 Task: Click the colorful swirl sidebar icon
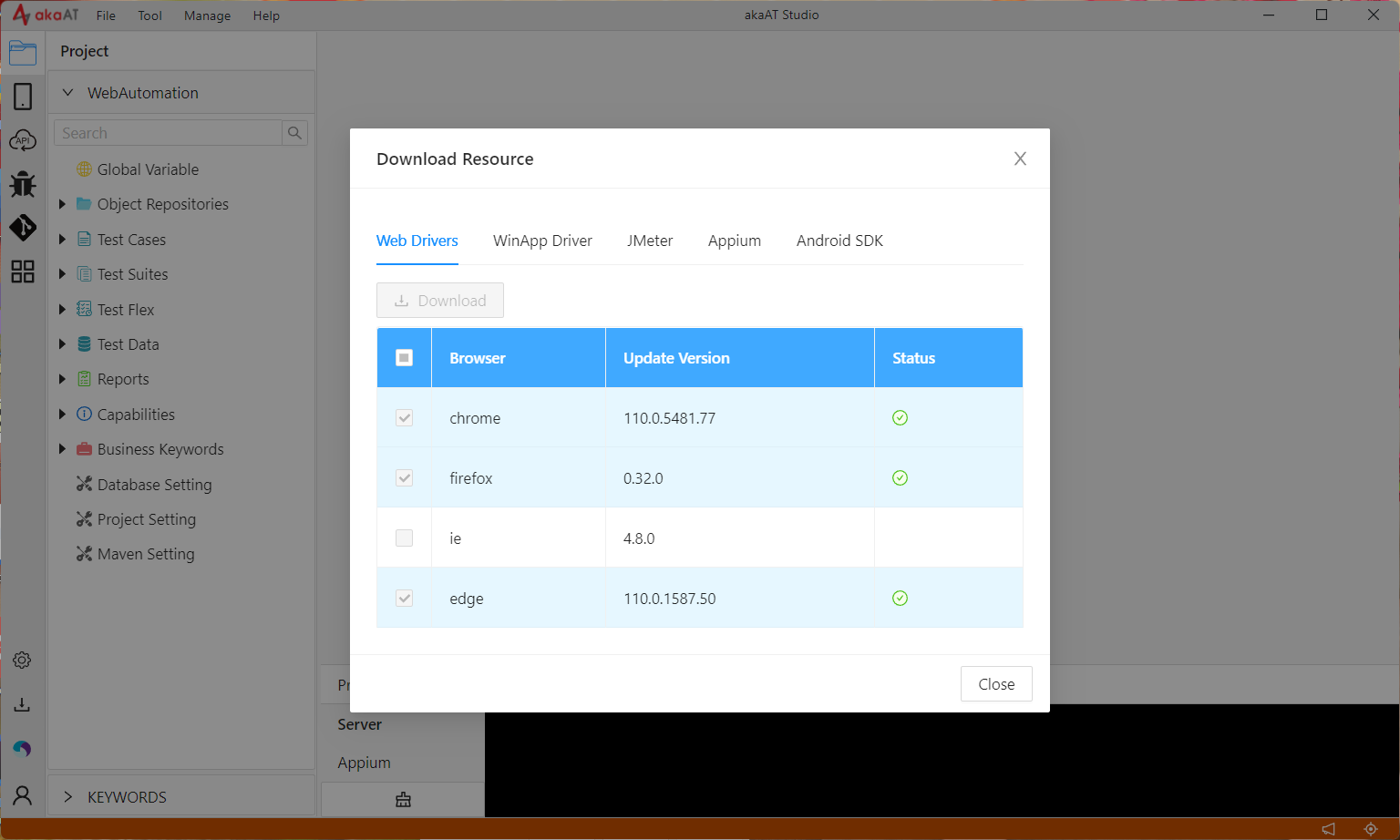coord(22,749)
